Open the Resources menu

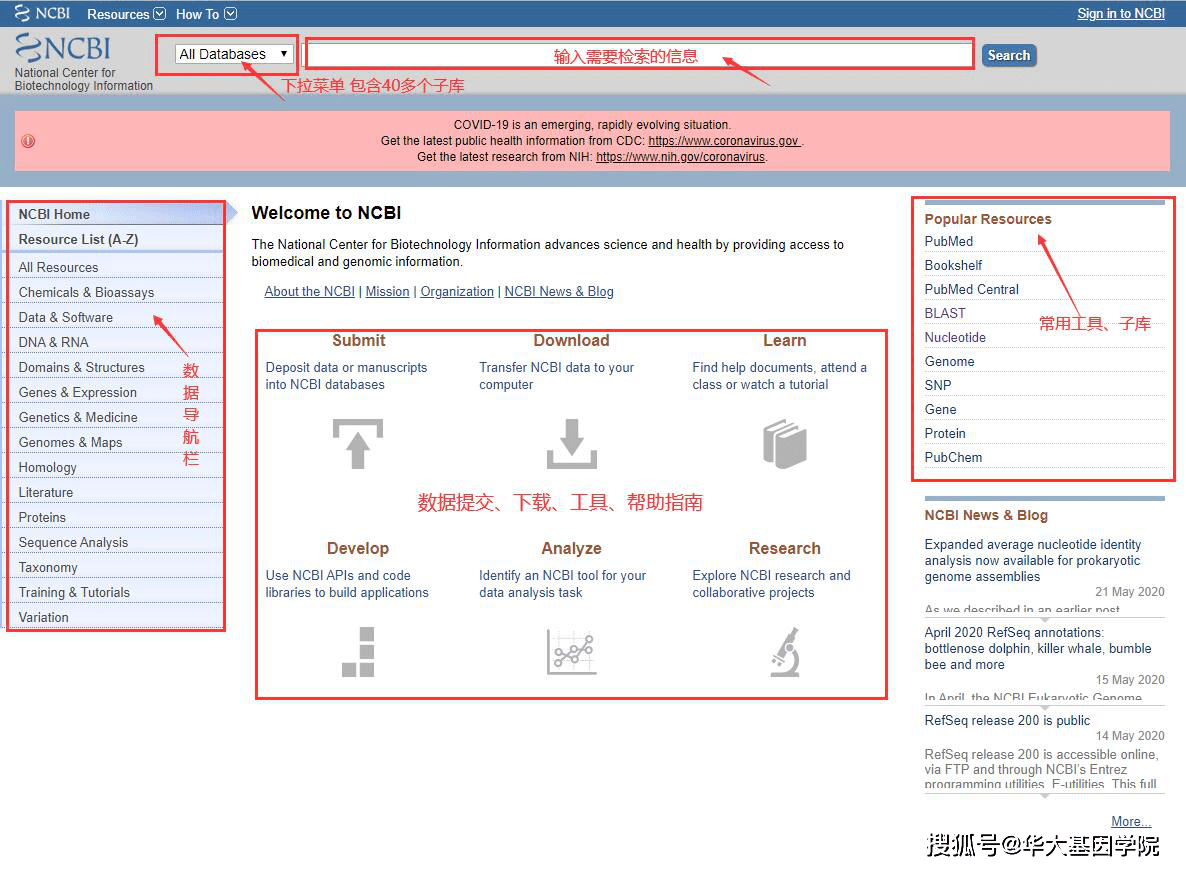click(125, 13)
